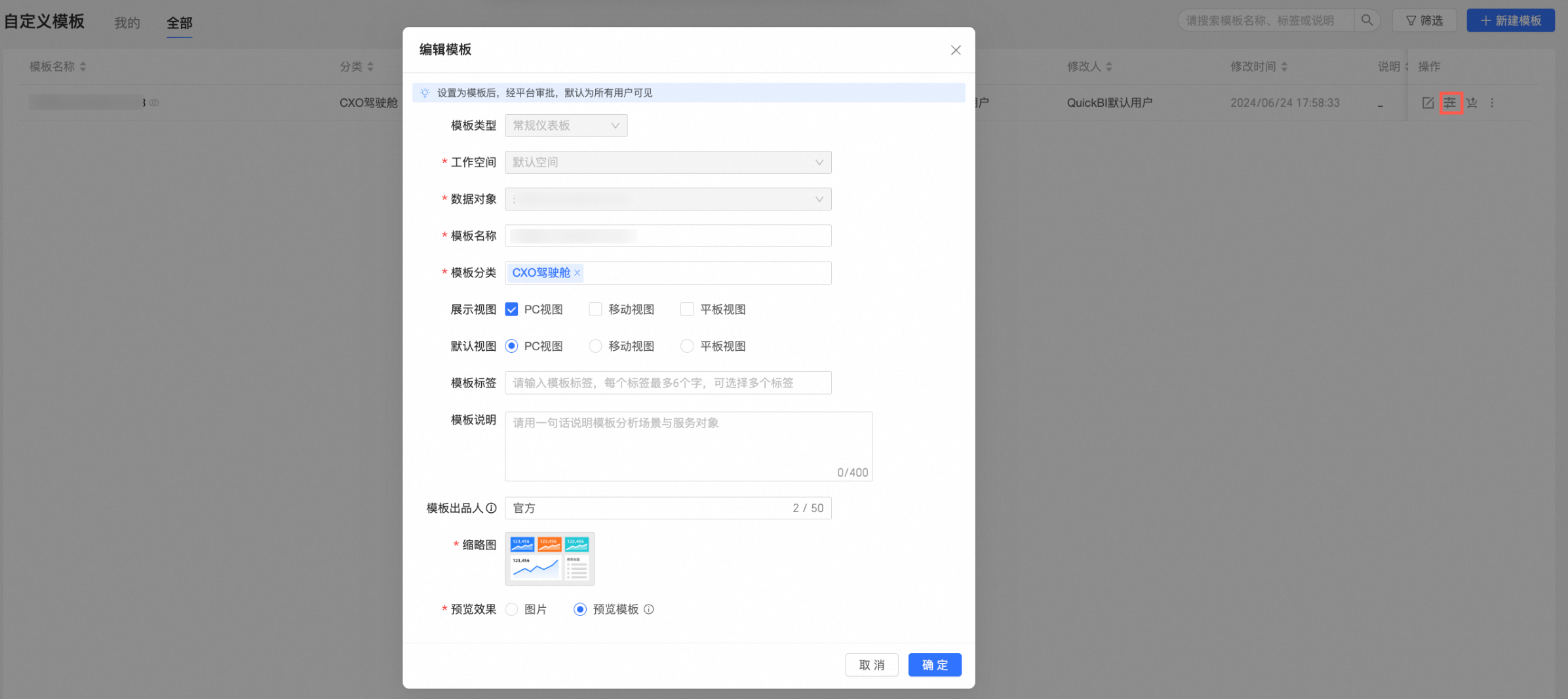The height and width of the screenshot is (699, 1568).
Task: Click the 确定 button
Action: click(934, 665)
